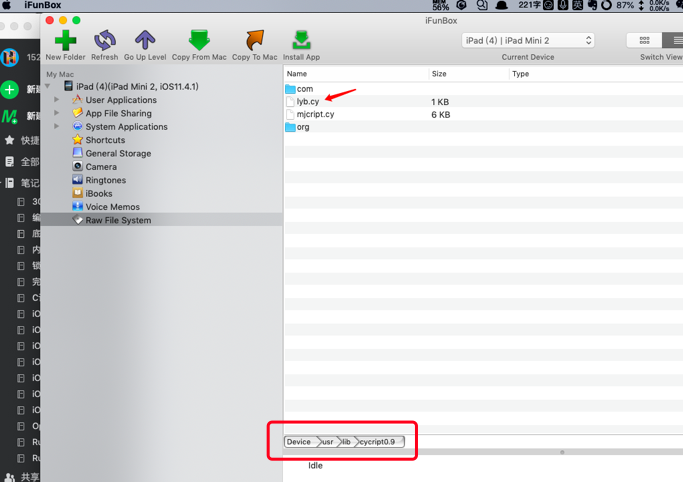Screen dimensions: 683x485
Task: Click the Shortcuts star icon
Action: [x=78, y=139]
